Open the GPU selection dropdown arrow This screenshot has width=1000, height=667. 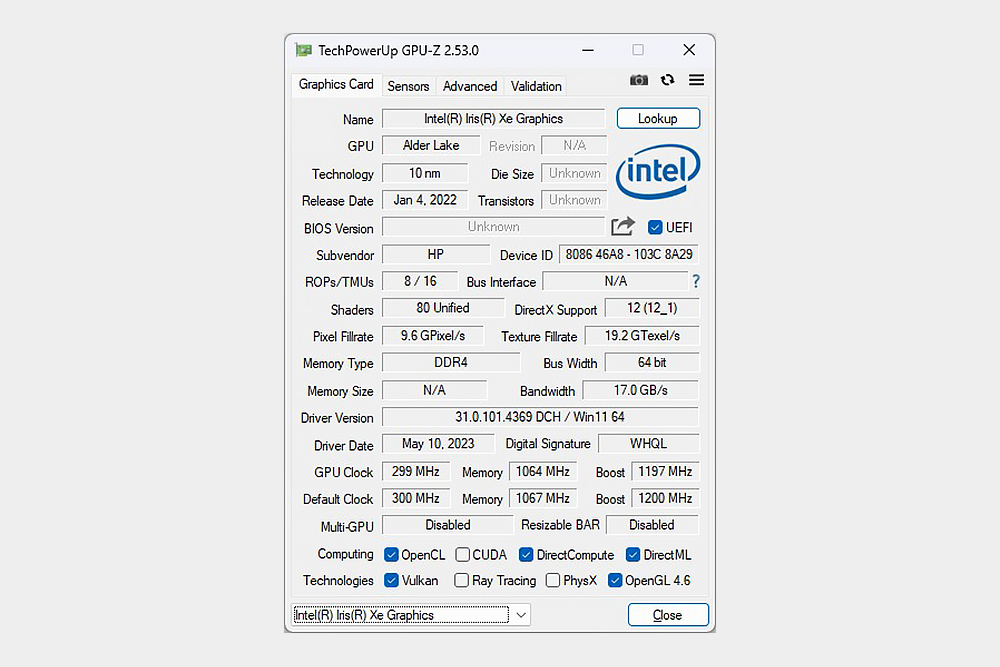521,615
